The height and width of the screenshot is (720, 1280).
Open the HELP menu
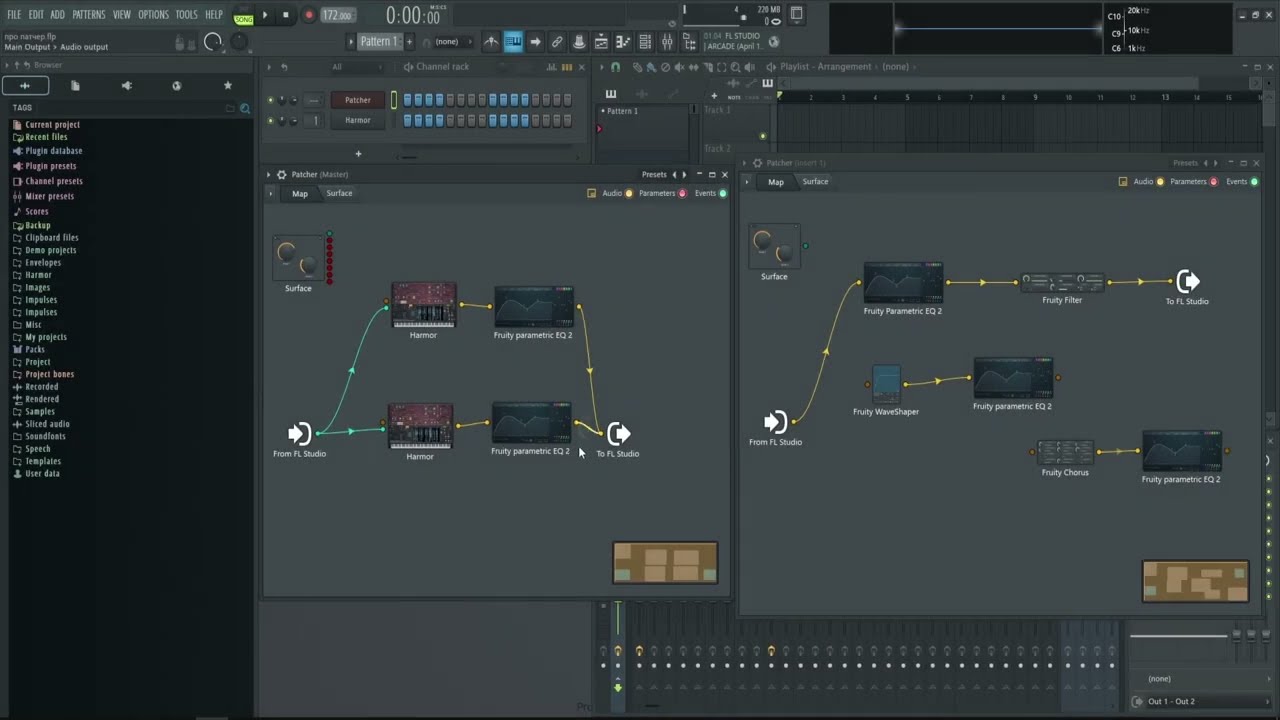tap(214, 15)
